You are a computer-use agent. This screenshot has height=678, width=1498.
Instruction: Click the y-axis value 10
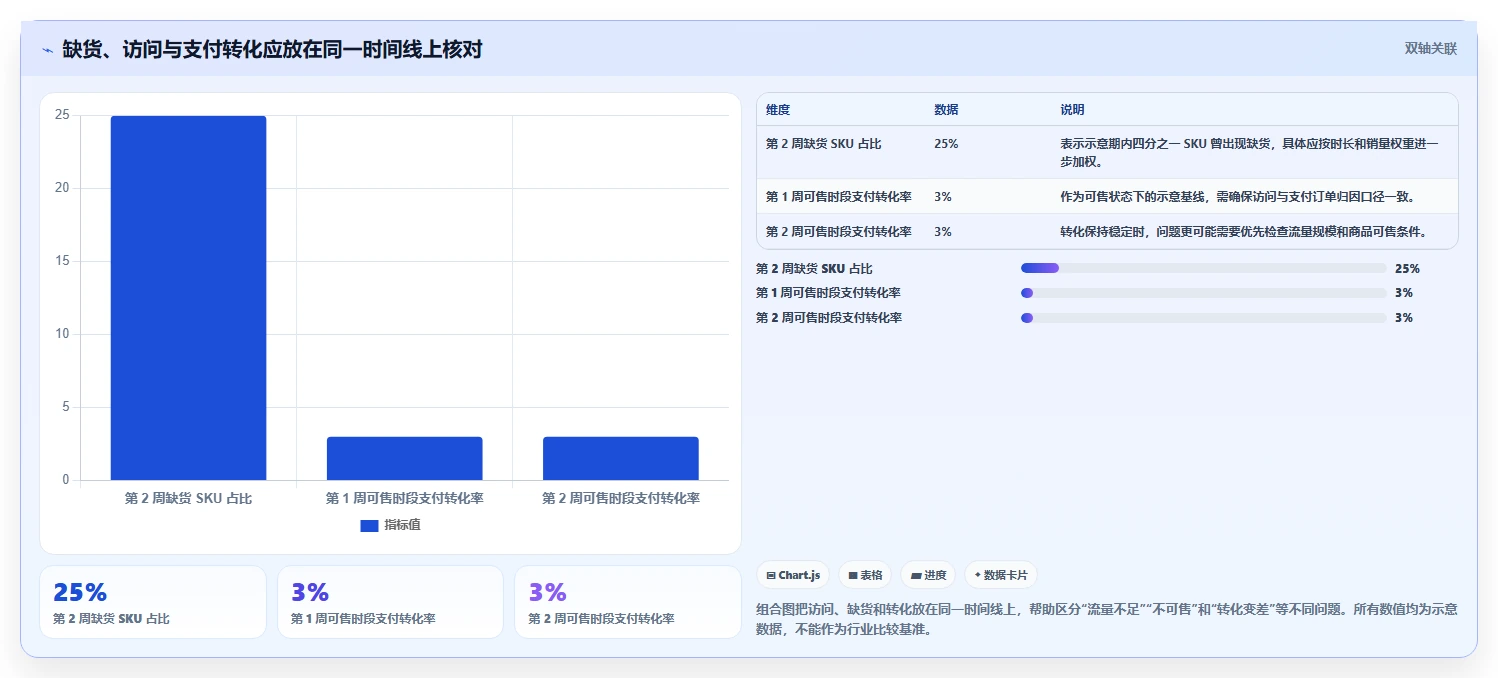(62, 334)
